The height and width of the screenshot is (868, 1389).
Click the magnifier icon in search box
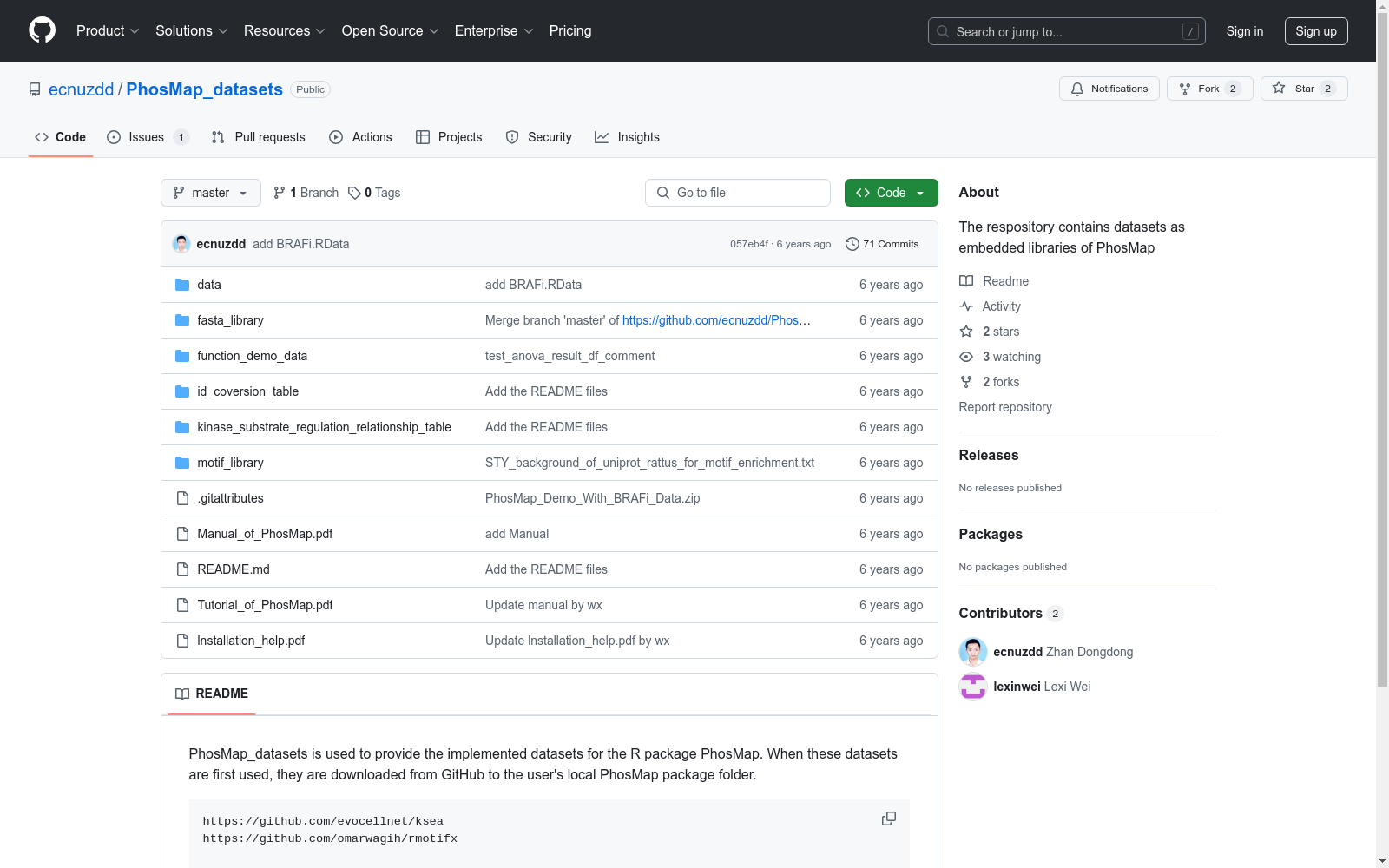coord(943,31)
